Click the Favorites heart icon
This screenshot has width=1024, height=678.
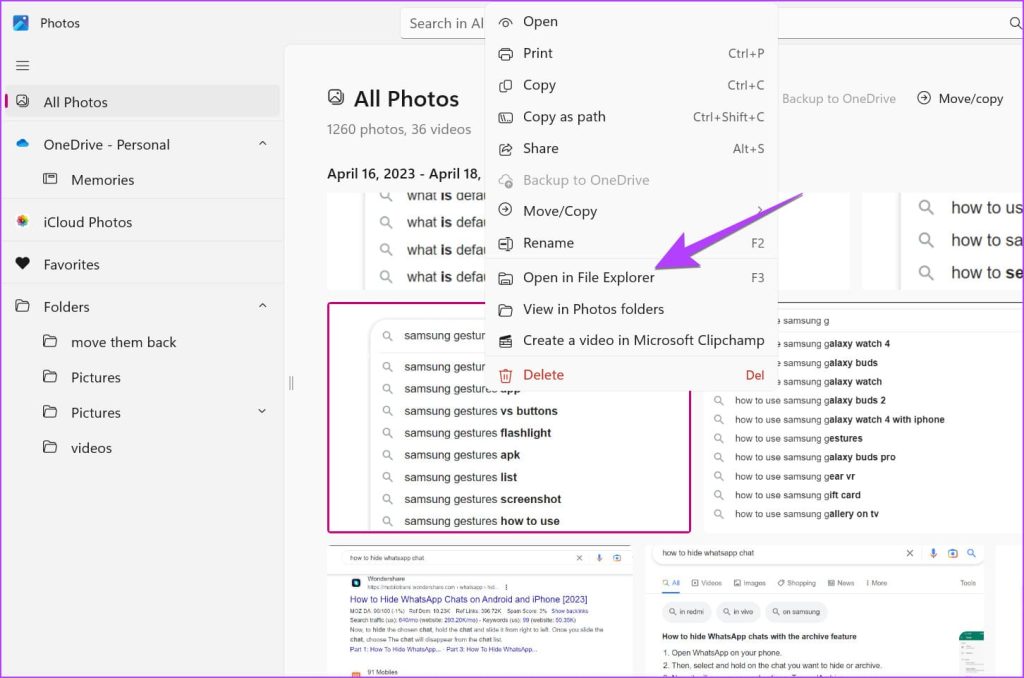click(23, 263)
